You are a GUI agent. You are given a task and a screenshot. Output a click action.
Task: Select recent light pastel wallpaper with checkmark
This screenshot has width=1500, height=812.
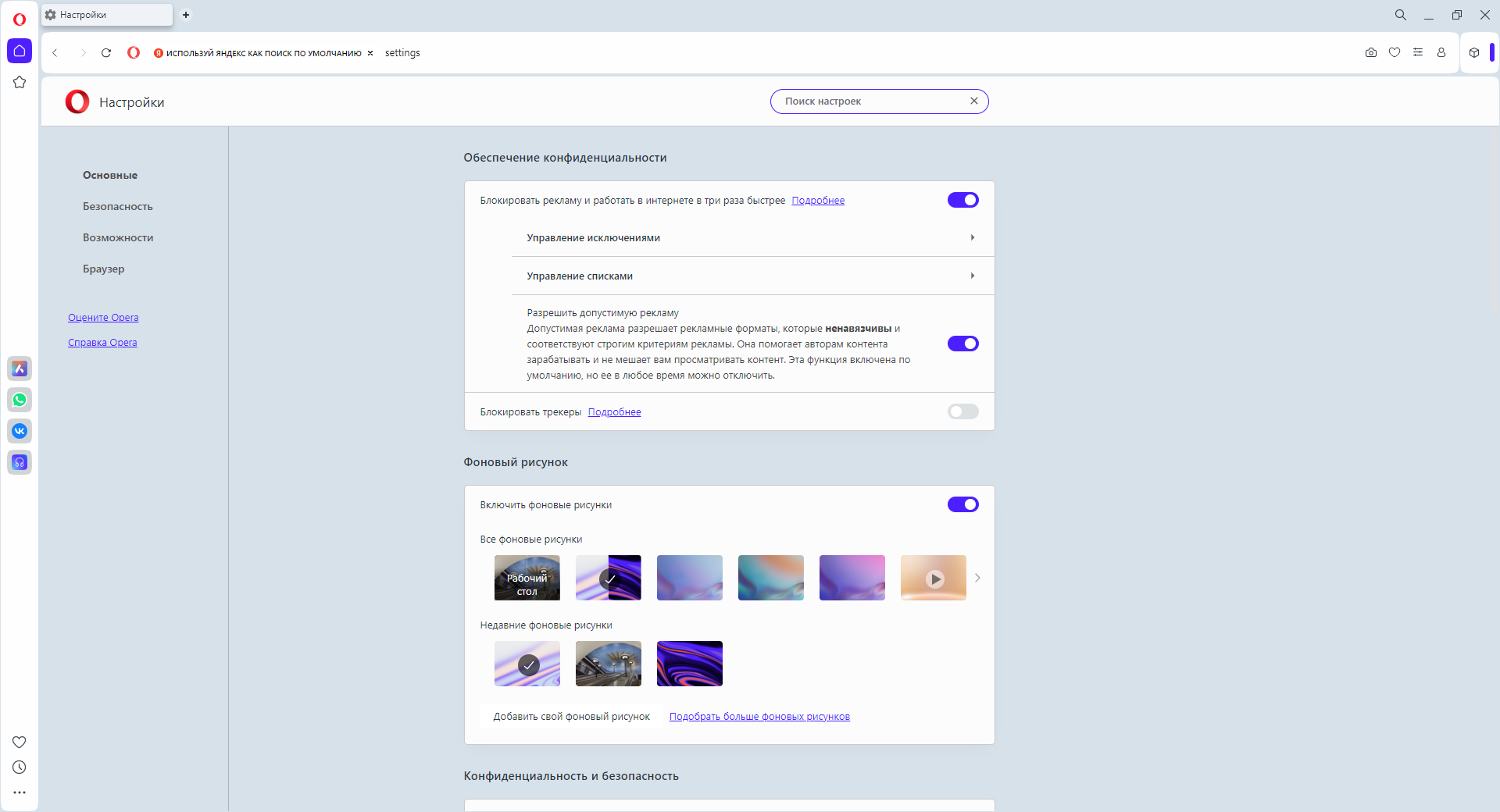tap(527, 664)
